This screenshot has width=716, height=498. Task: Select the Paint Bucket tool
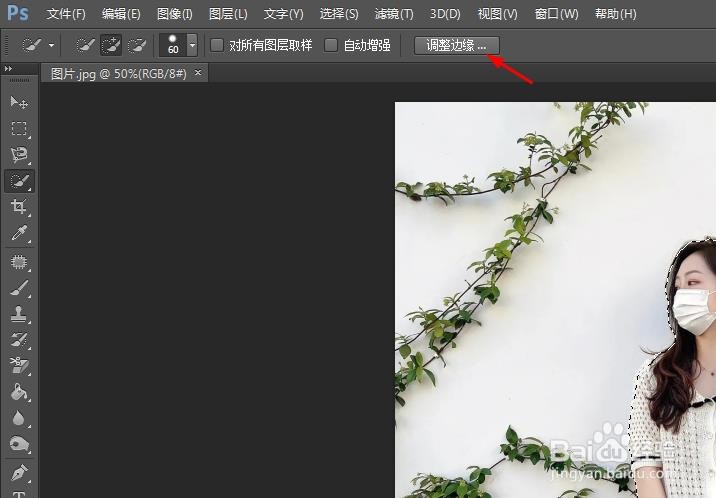(x=19, y=392)
